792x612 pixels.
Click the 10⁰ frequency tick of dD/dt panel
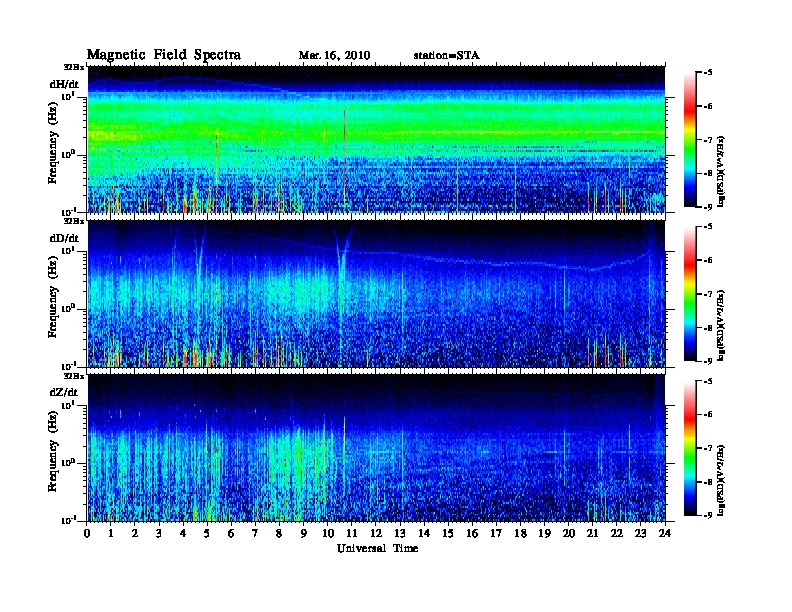coord(67,309)
